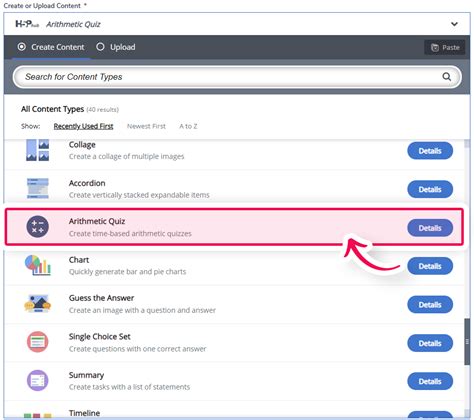Click the Accordion content type icon
This screenshot has width=474, height=420.
[x=38, y=188]
